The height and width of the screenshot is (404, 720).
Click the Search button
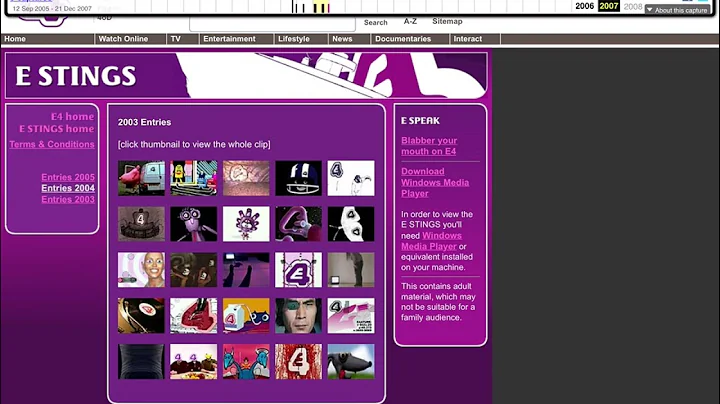pyautogui.click(x=376, y=22)
